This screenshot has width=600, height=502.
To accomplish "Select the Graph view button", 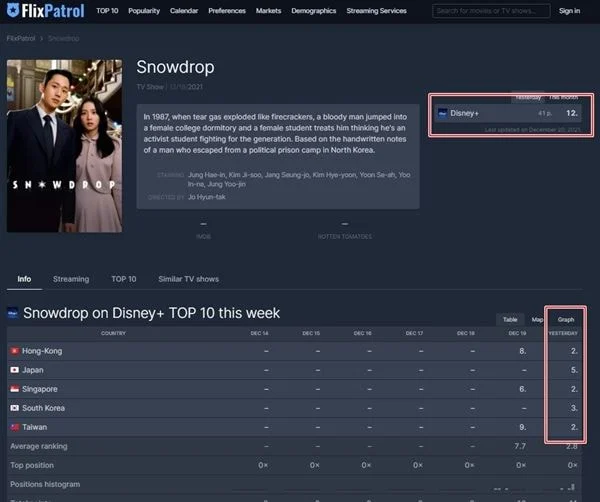I will tap(566, 319).
